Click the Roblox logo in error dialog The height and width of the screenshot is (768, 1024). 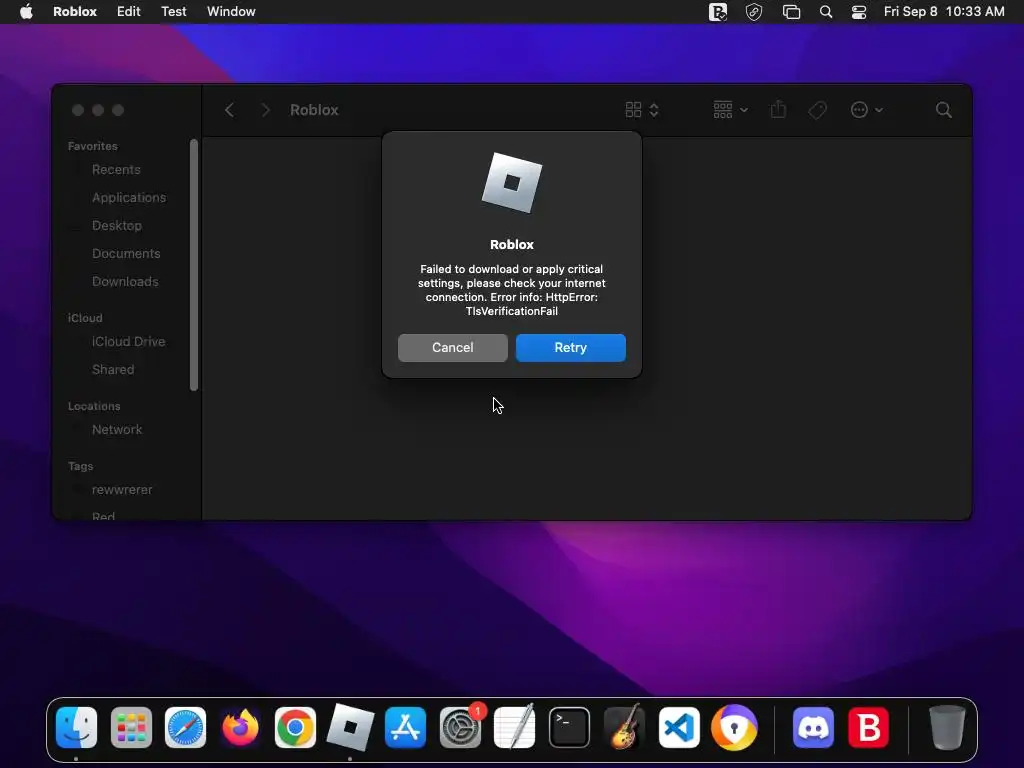(x=512, y=183)
